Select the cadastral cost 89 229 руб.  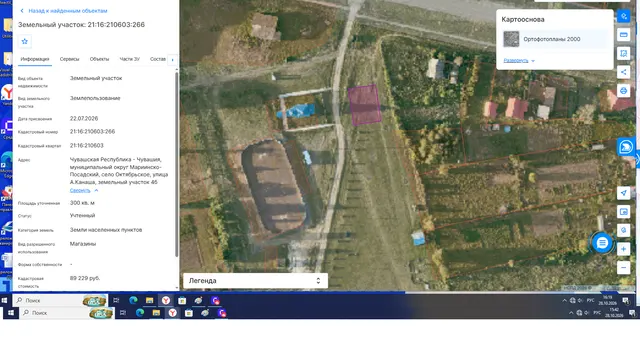click(85, 278)
